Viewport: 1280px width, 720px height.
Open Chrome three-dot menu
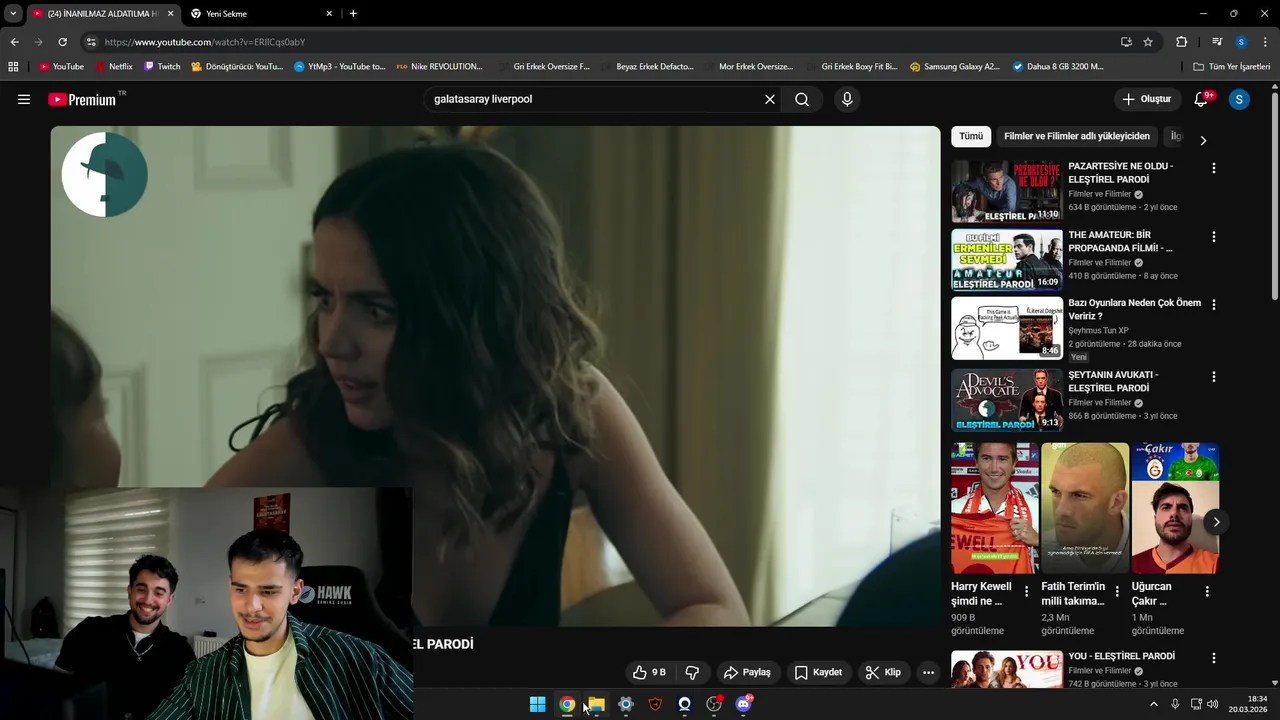[x=1266, y=42]
